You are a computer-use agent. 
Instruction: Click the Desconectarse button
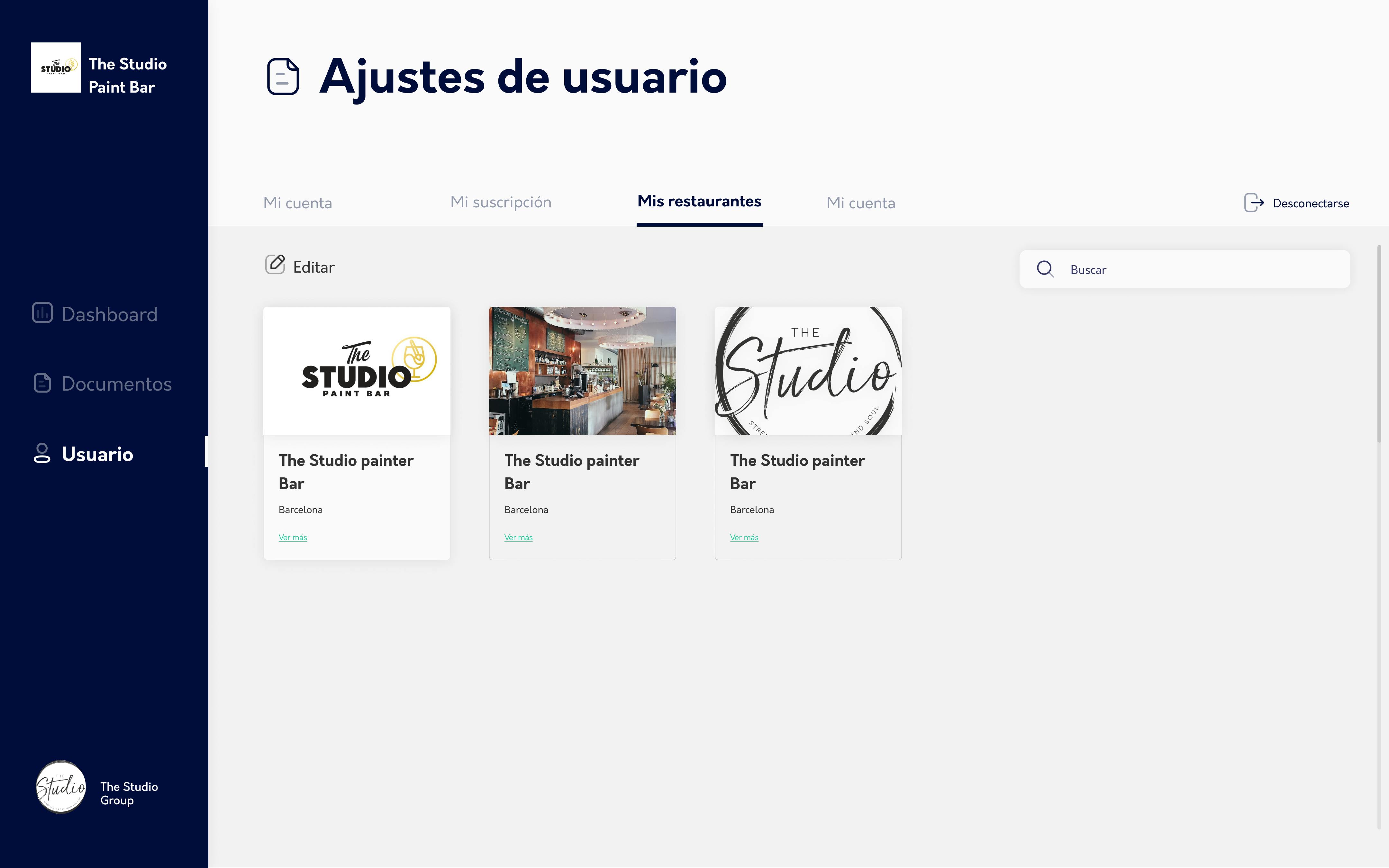(1297, 203)
